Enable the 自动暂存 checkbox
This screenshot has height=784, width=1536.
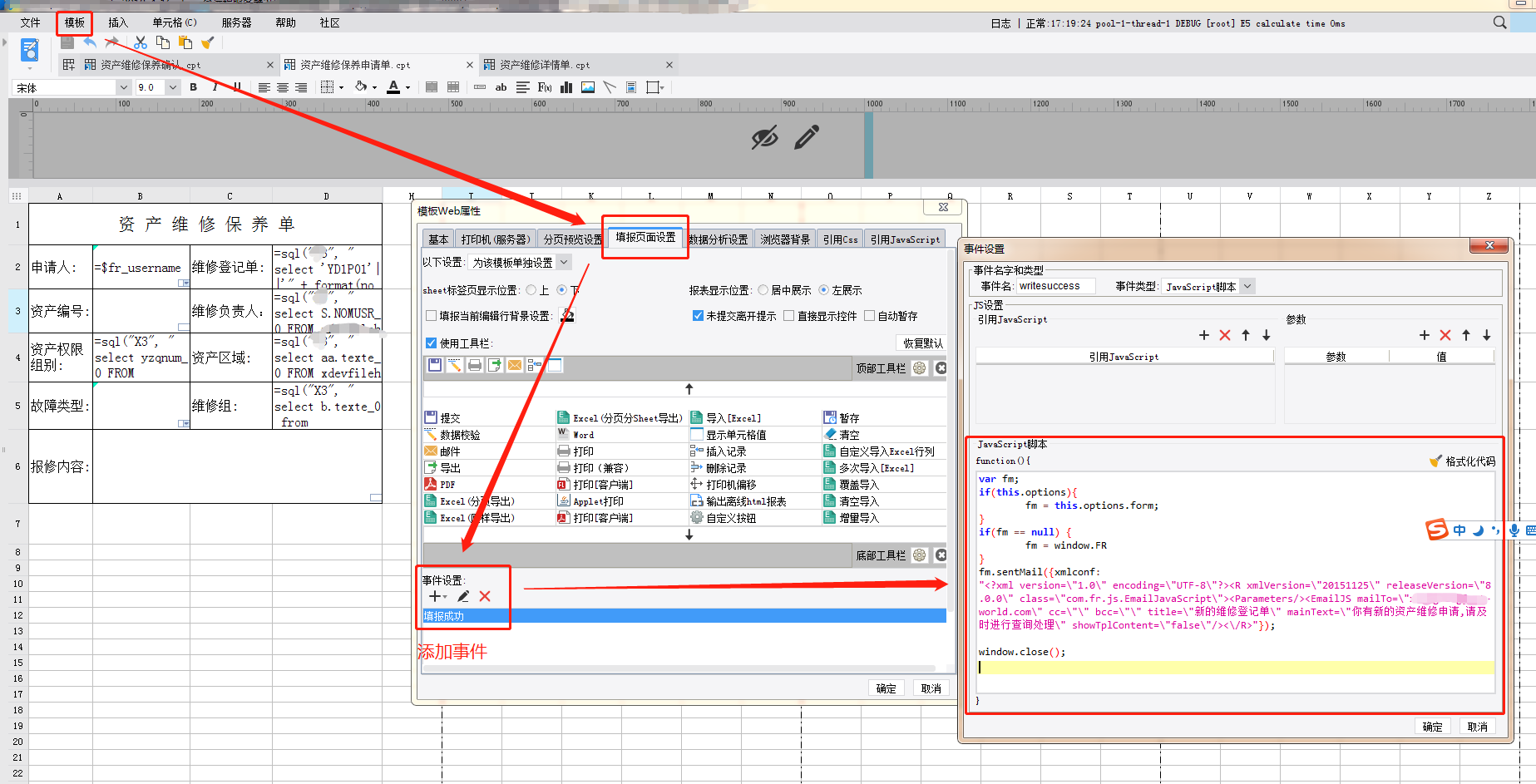[x=870, y=316]
